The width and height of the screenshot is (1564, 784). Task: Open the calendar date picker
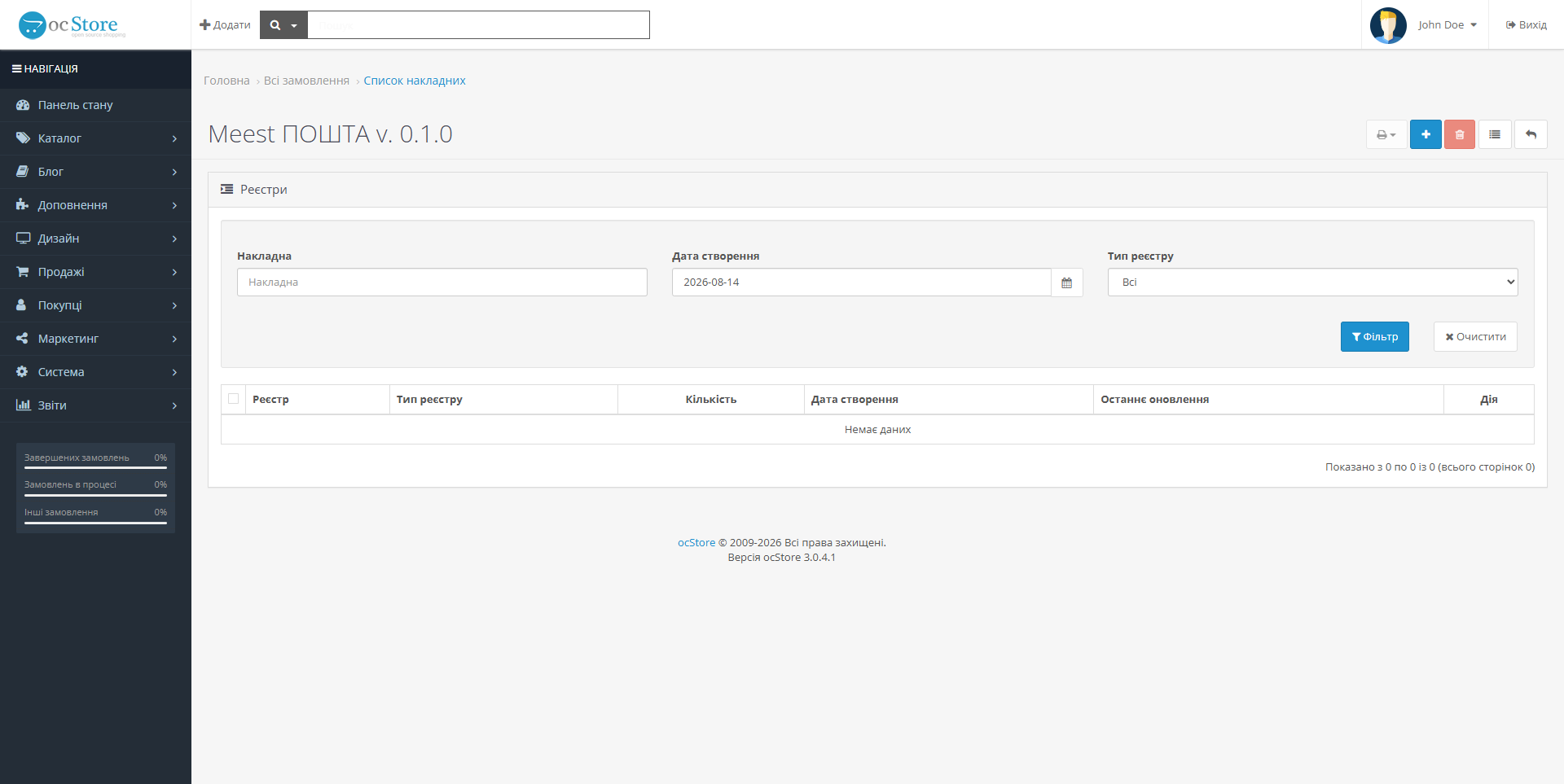pyautogui.click(x=1066, y=283)
